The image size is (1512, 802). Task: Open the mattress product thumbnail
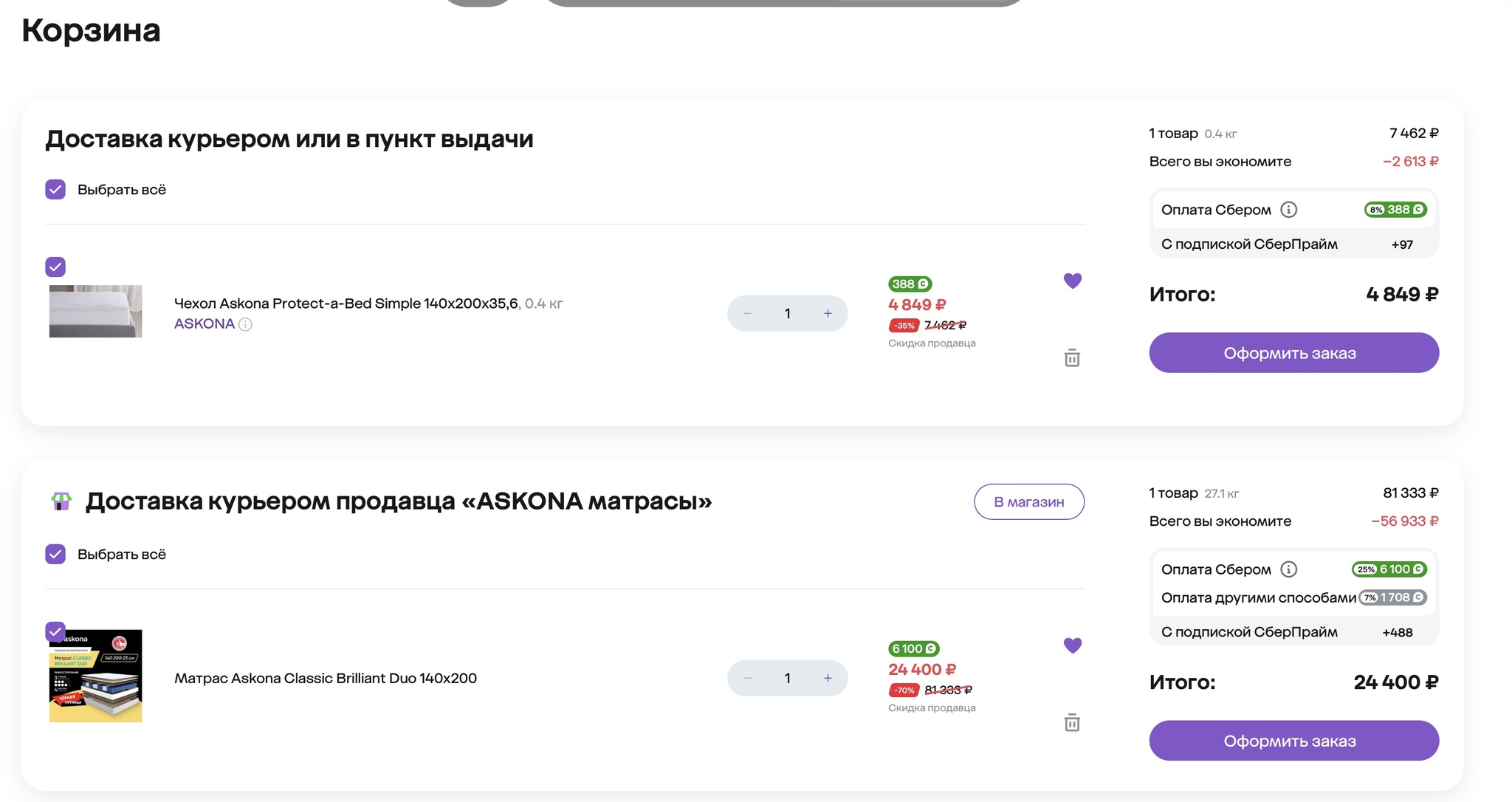click(96, 676)
